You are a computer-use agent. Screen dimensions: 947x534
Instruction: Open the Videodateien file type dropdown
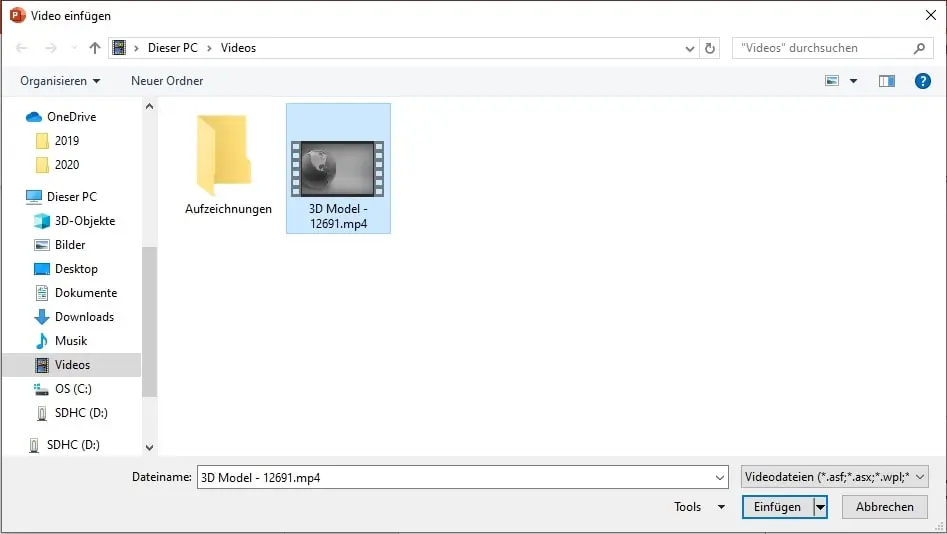click(835, 478)
